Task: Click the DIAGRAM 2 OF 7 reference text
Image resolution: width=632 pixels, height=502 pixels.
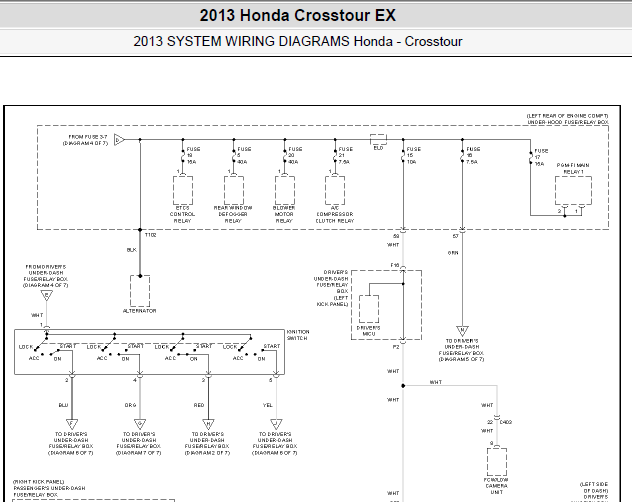Action: 207,453
